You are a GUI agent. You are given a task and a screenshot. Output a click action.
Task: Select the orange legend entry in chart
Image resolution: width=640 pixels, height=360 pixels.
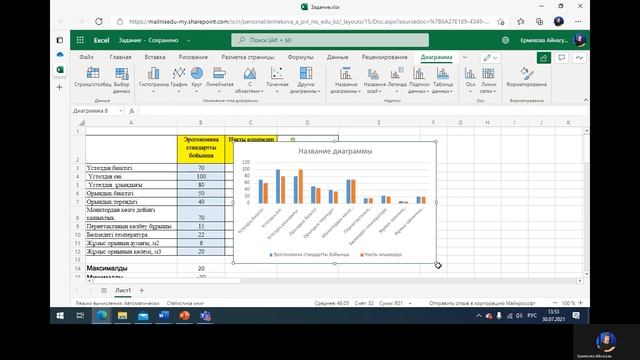pos(381,254)
